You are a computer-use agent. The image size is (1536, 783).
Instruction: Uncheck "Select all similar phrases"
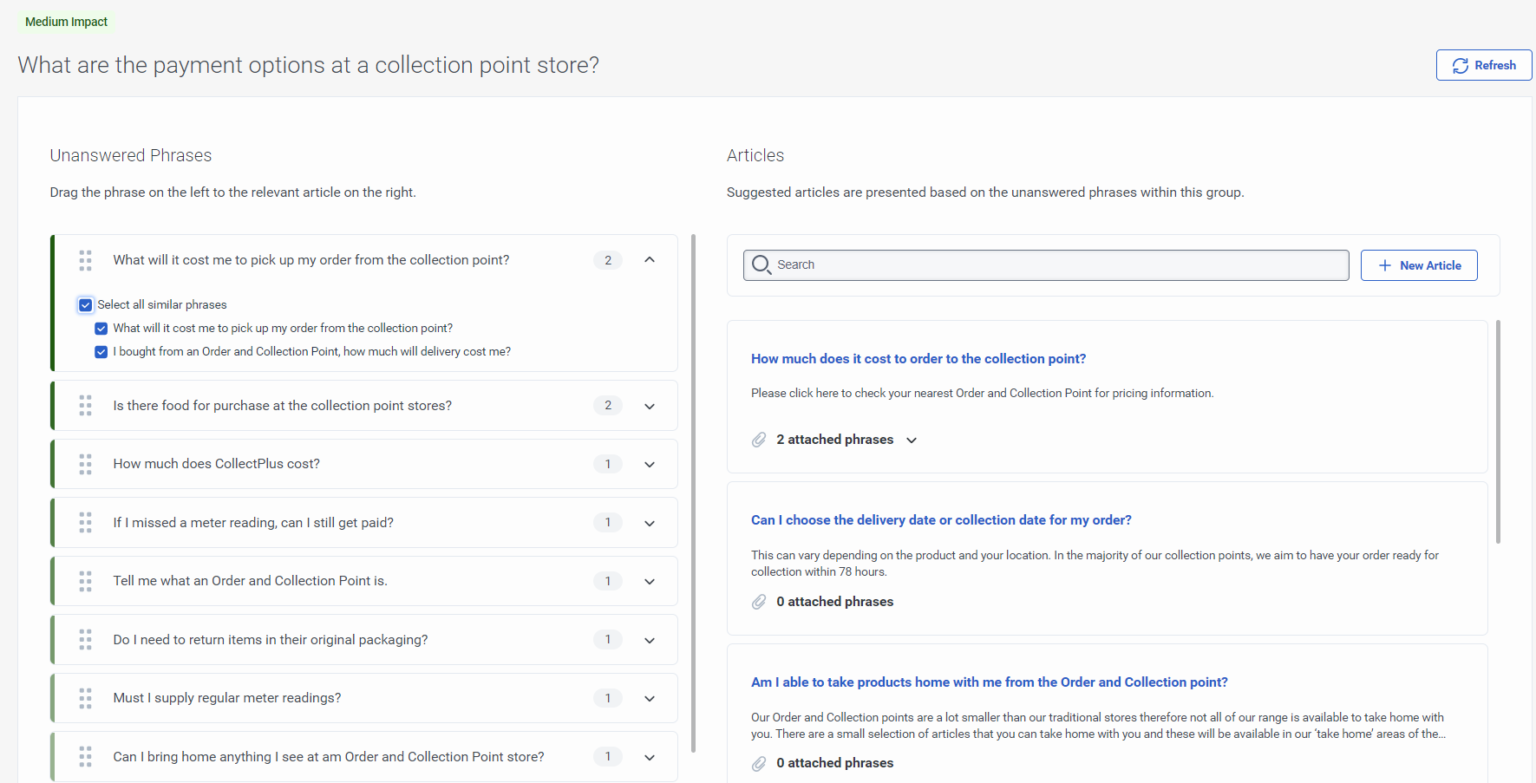pyautogui.click(x=85, y=304)
